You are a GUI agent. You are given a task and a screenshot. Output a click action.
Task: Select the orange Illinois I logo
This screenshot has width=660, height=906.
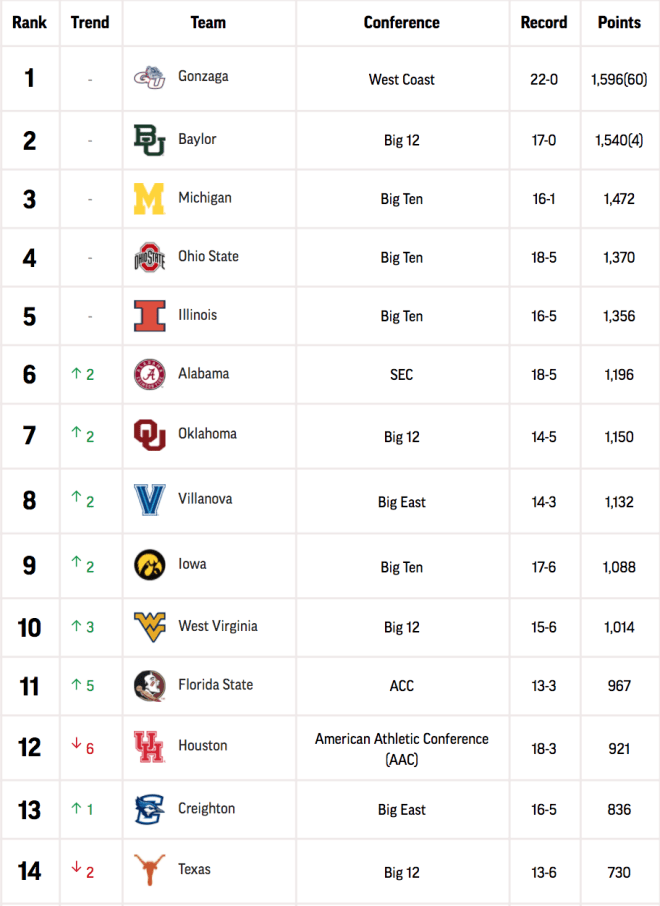click(x=149, y=315)
